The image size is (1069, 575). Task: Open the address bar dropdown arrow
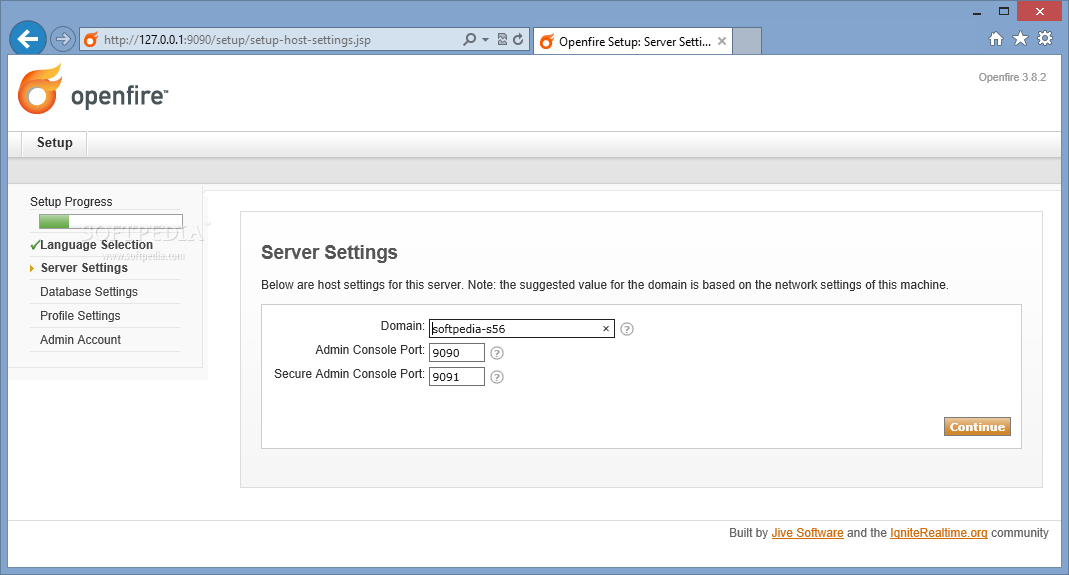(485, 40)
